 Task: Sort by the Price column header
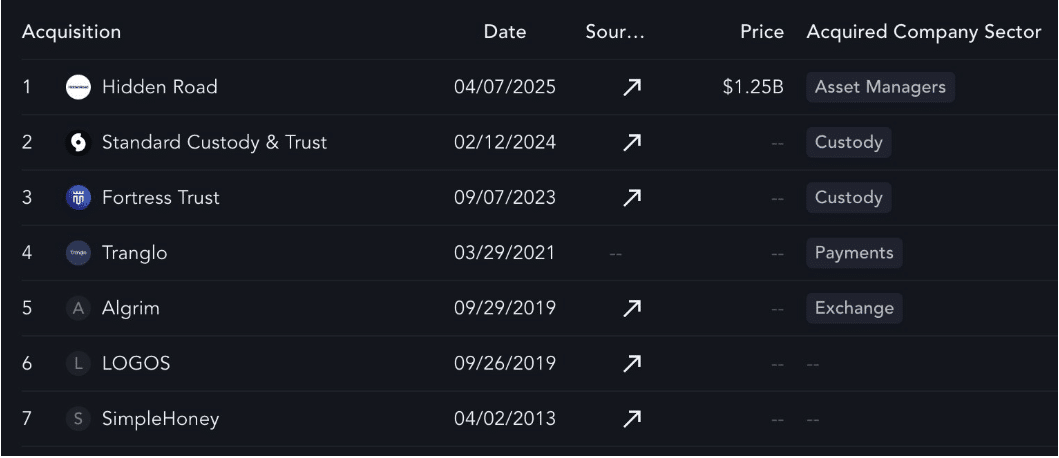762,32
